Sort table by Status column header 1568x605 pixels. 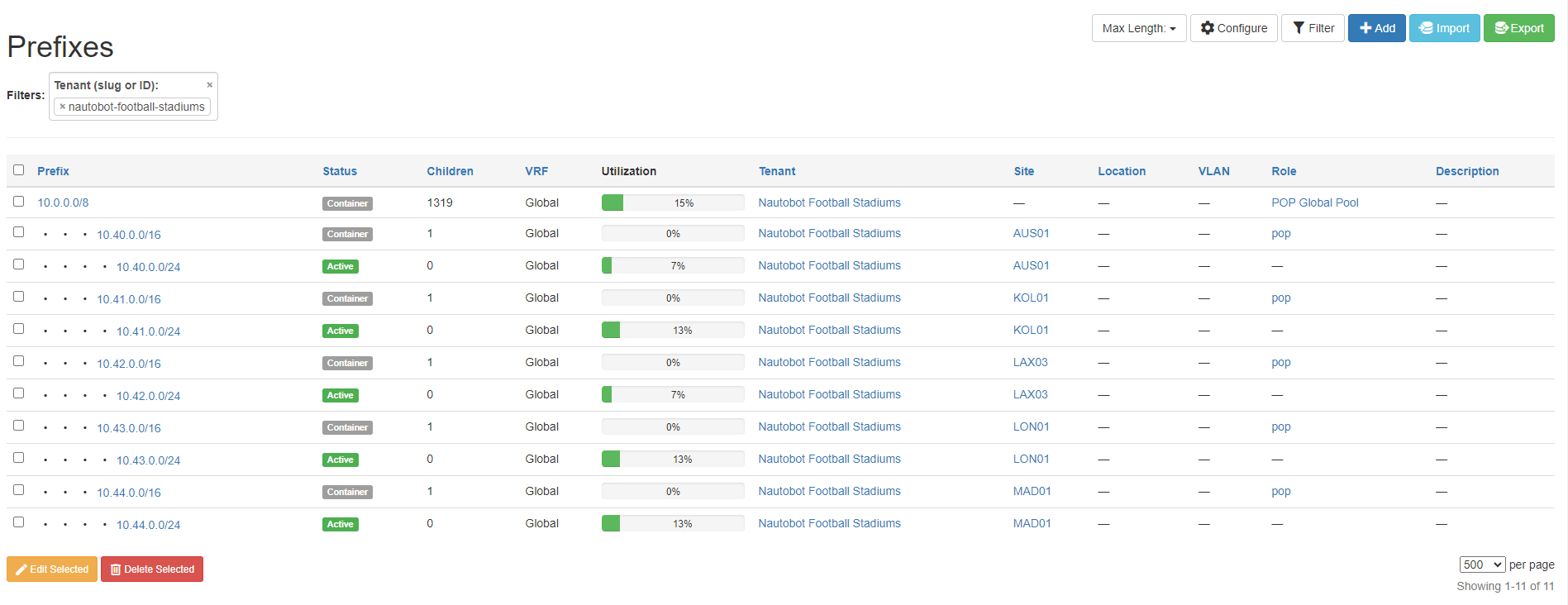pyautogui.click(x=340, y=171)
